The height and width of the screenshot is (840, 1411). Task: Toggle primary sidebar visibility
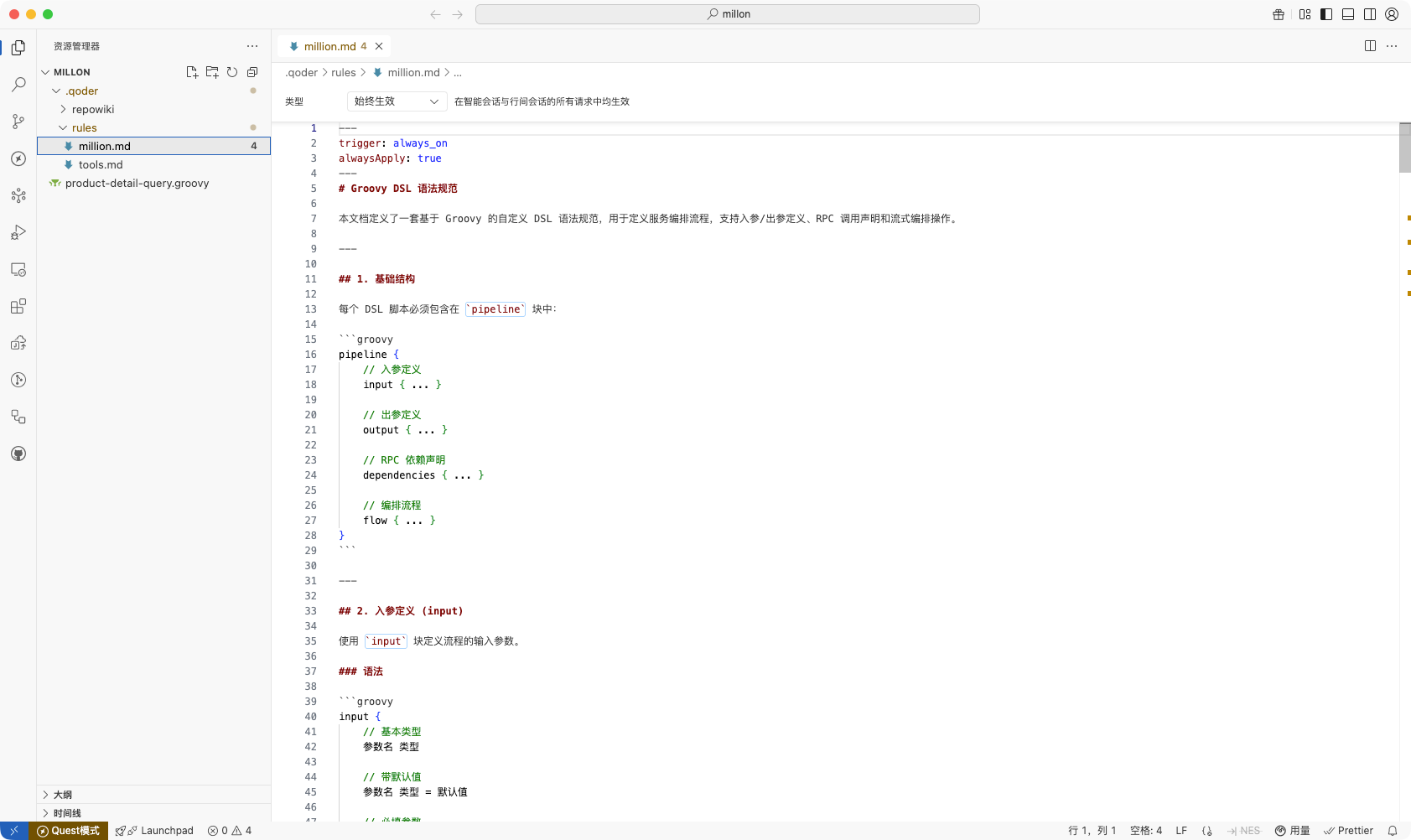click(x=1326, y=14)
